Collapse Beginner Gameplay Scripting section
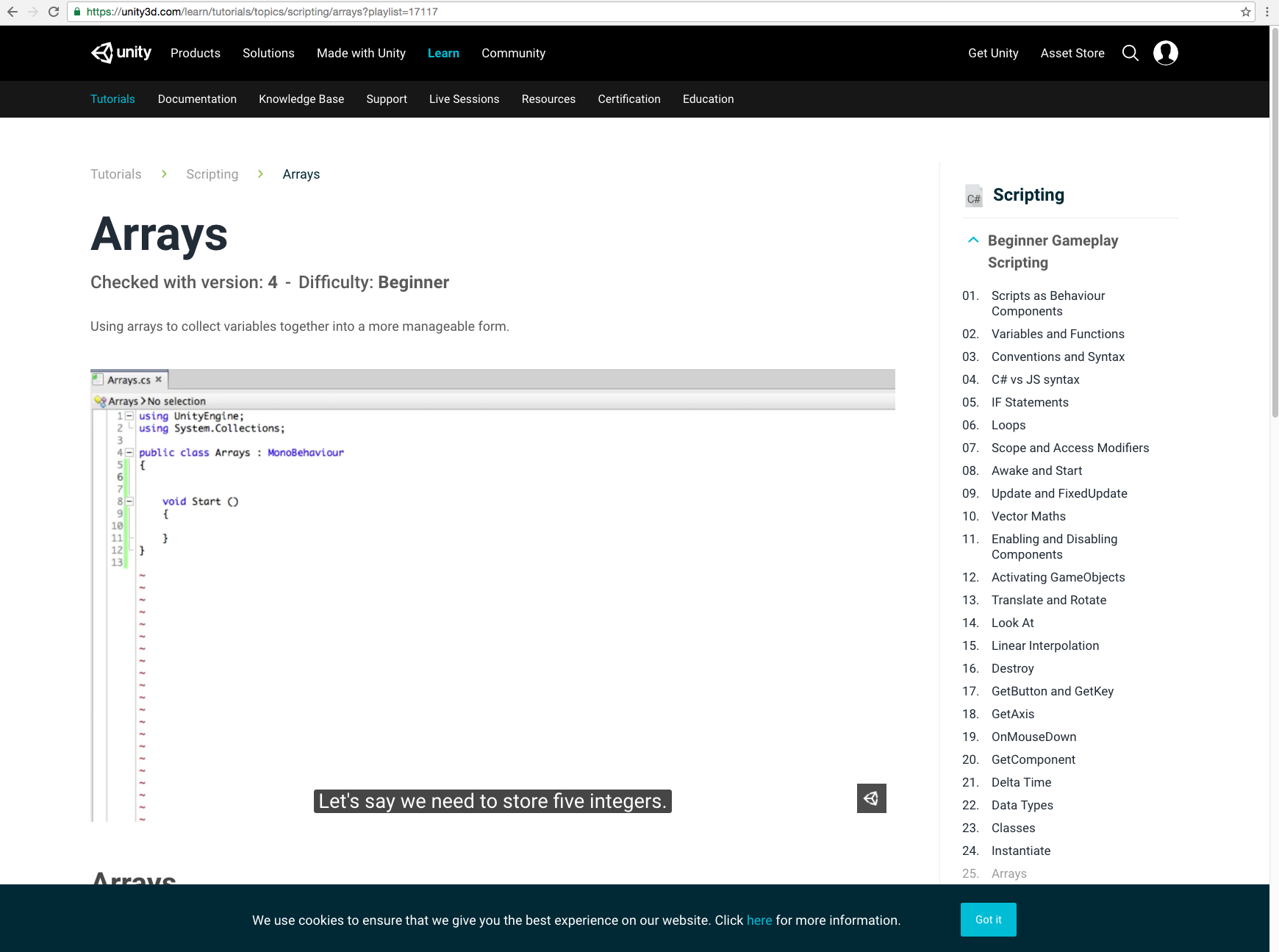The width and height of the screenshot is (1279, 952). coord(973,240)
